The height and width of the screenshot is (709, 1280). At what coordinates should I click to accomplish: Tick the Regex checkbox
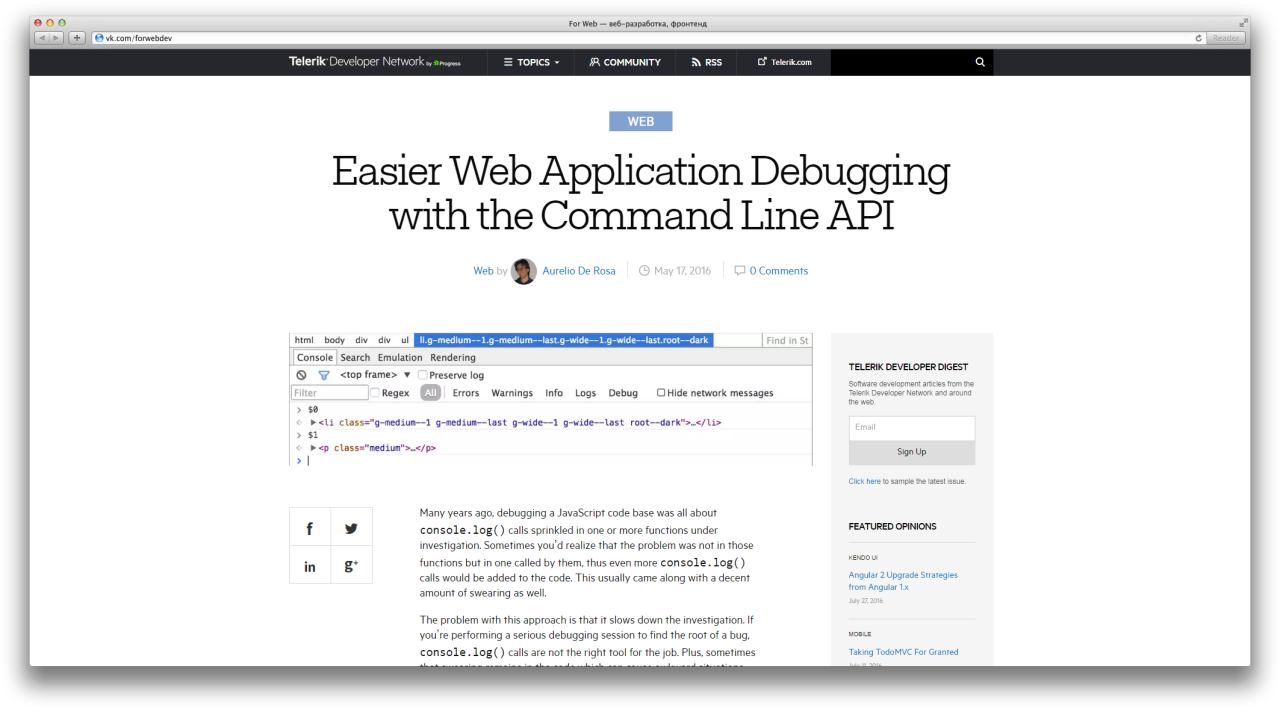tap(376, 393)
